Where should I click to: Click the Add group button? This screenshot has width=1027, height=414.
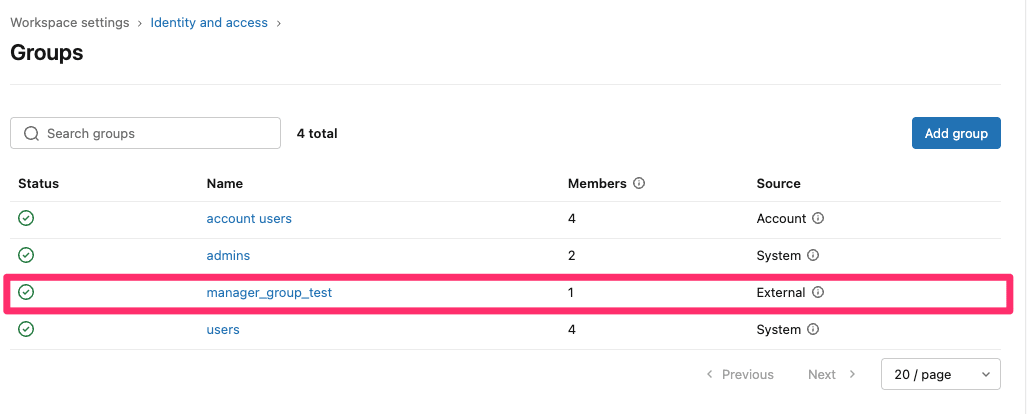point(956,133)
